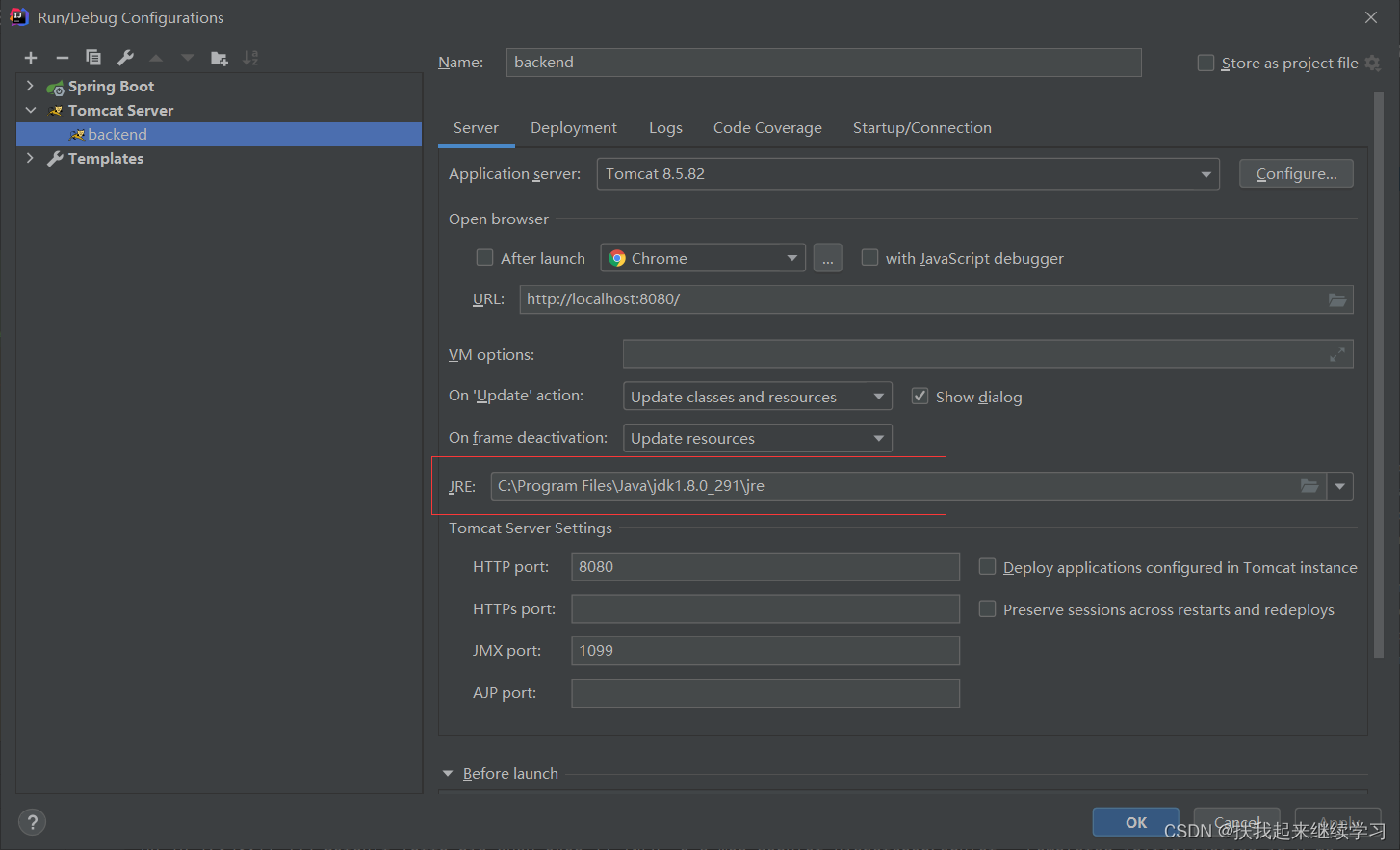Click HTTP port field 8080
Screen dimensions: 1400x850
[x=765, y=567]
